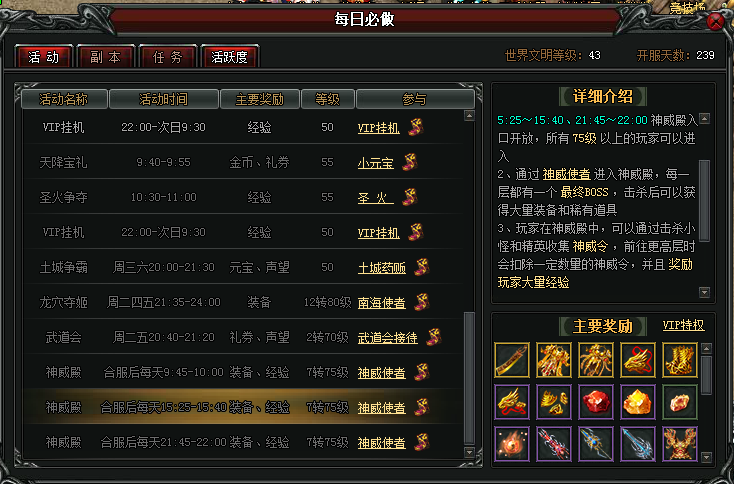Select the golden dragon head reward icon
This screenshot has width=734, height=484.
[x=638, y=360]
